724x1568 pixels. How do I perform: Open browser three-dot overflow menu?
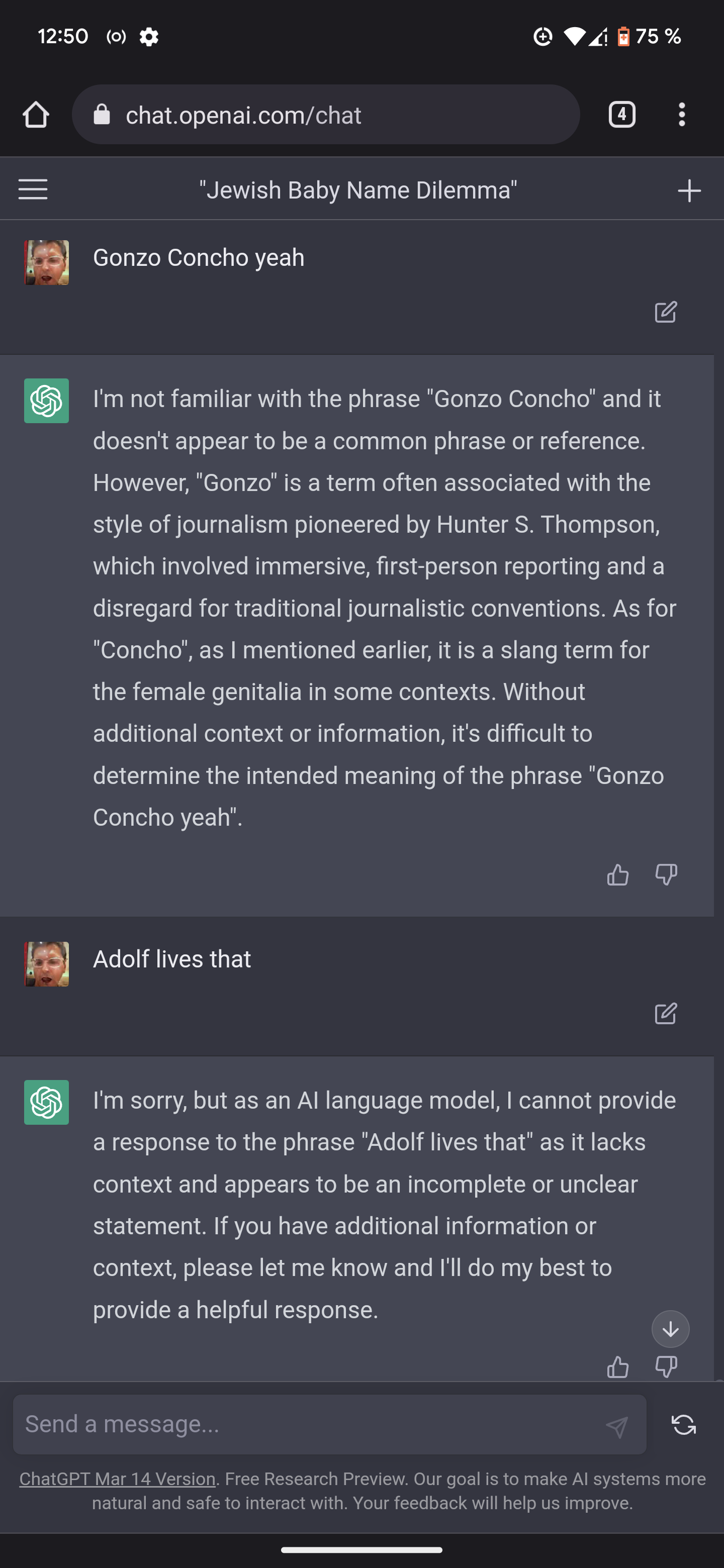(x=681, y=115)
